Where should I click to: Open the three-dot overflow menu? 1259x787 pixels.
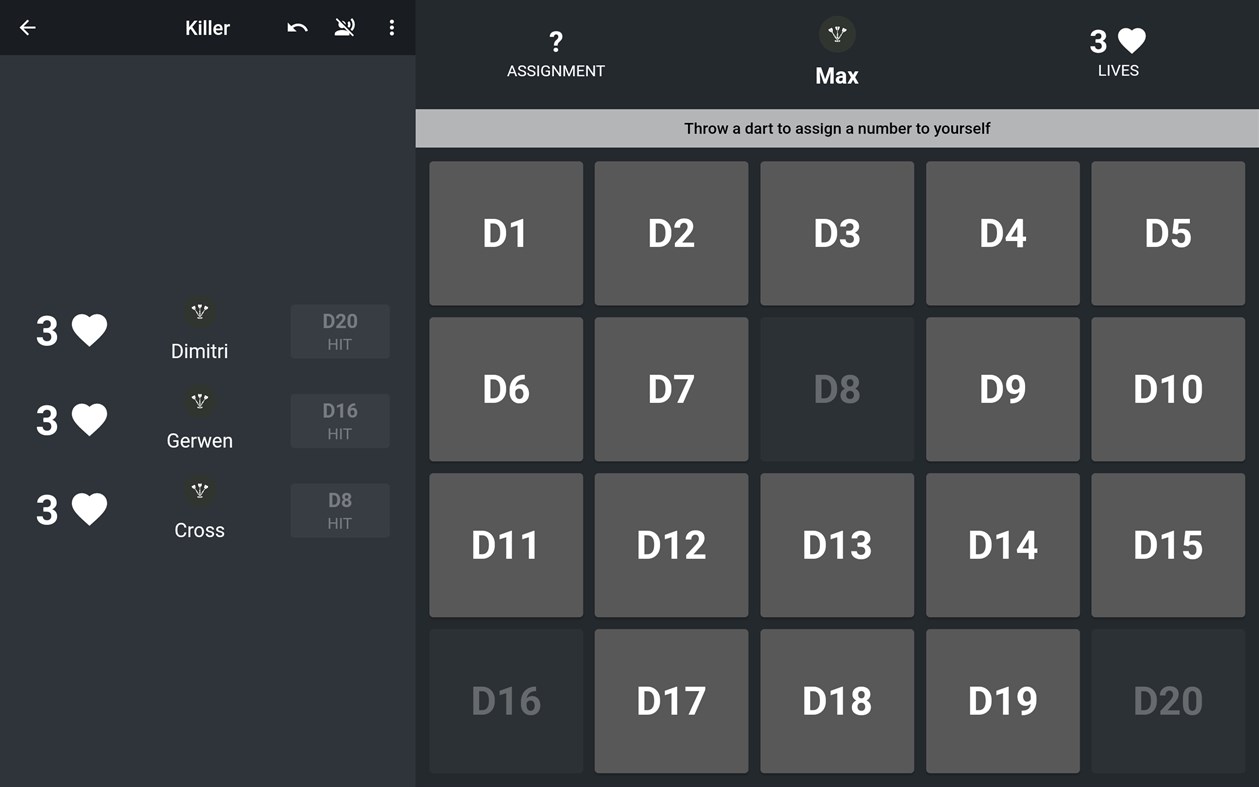(391, 27)
